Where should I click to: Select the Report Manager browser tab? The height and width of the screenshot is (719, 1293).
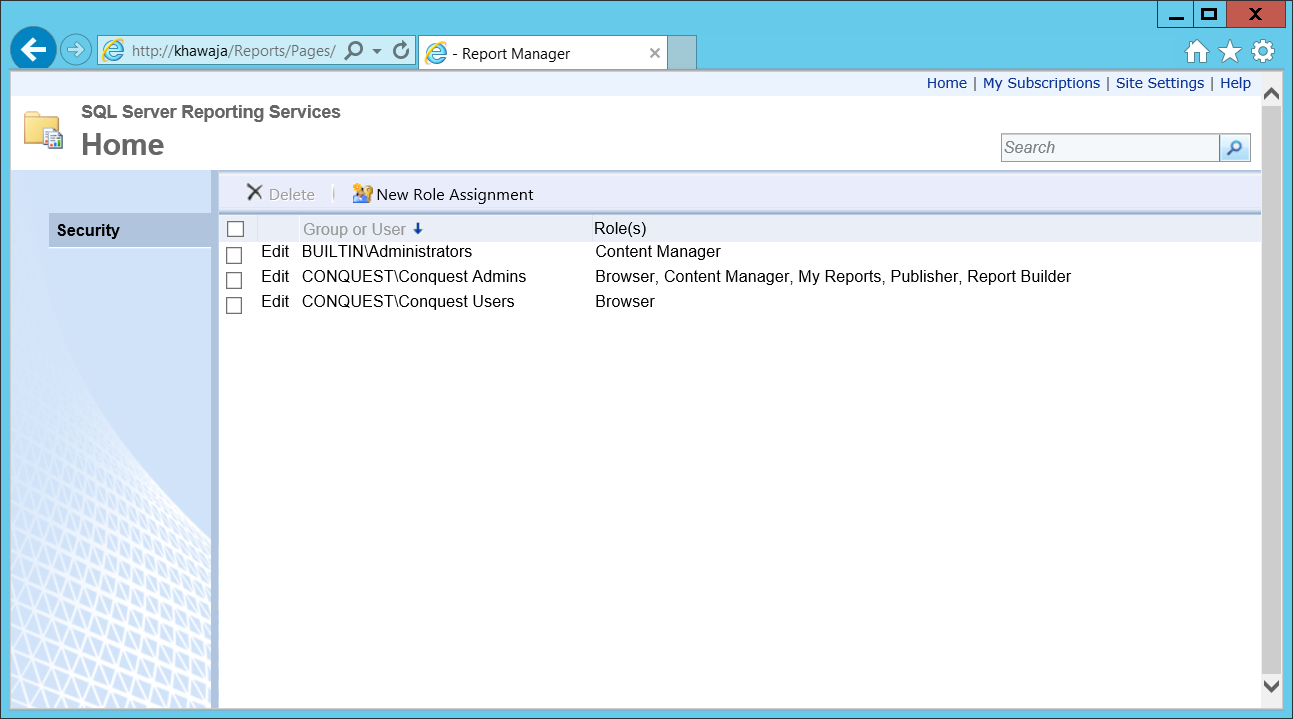pos(543,54)
